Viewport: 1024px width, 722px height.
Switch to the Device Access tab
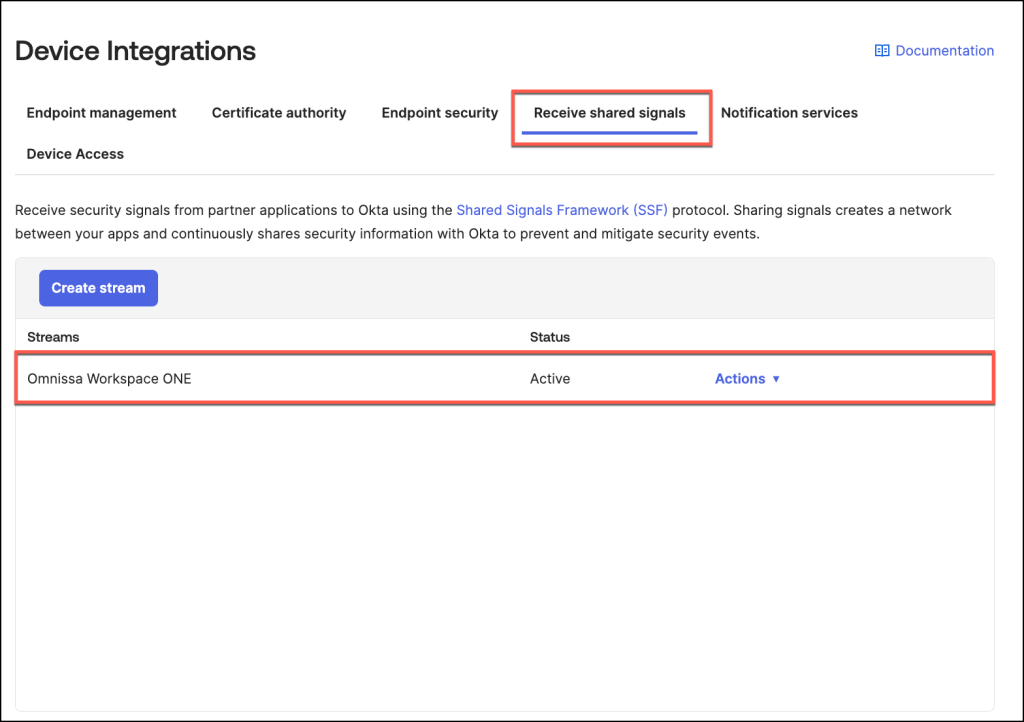point(75,154)
